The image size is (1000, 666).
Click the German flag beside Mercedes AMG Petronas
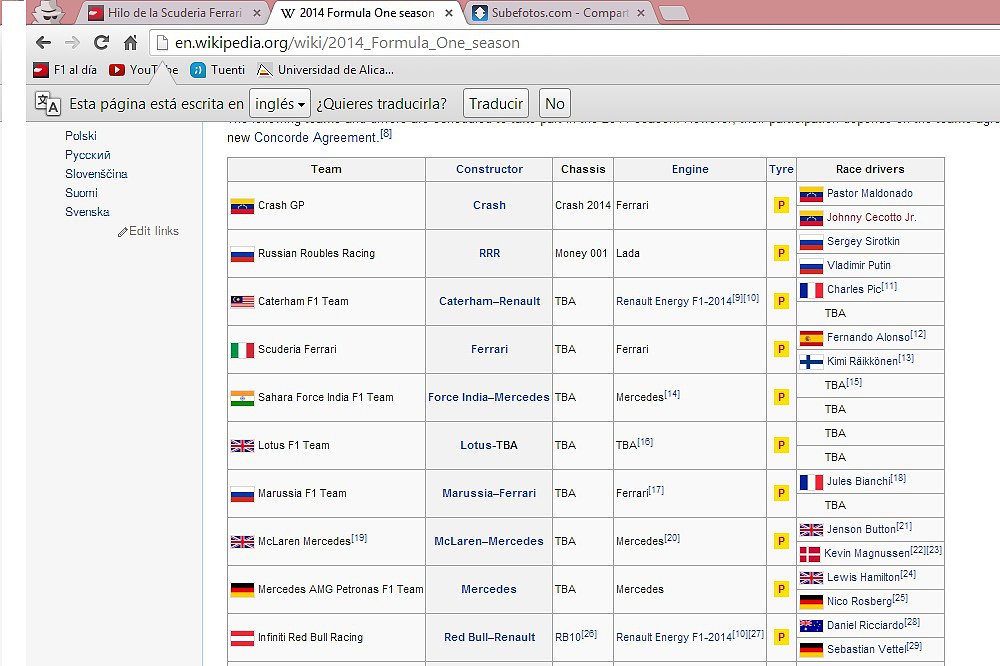click(242, 589)
